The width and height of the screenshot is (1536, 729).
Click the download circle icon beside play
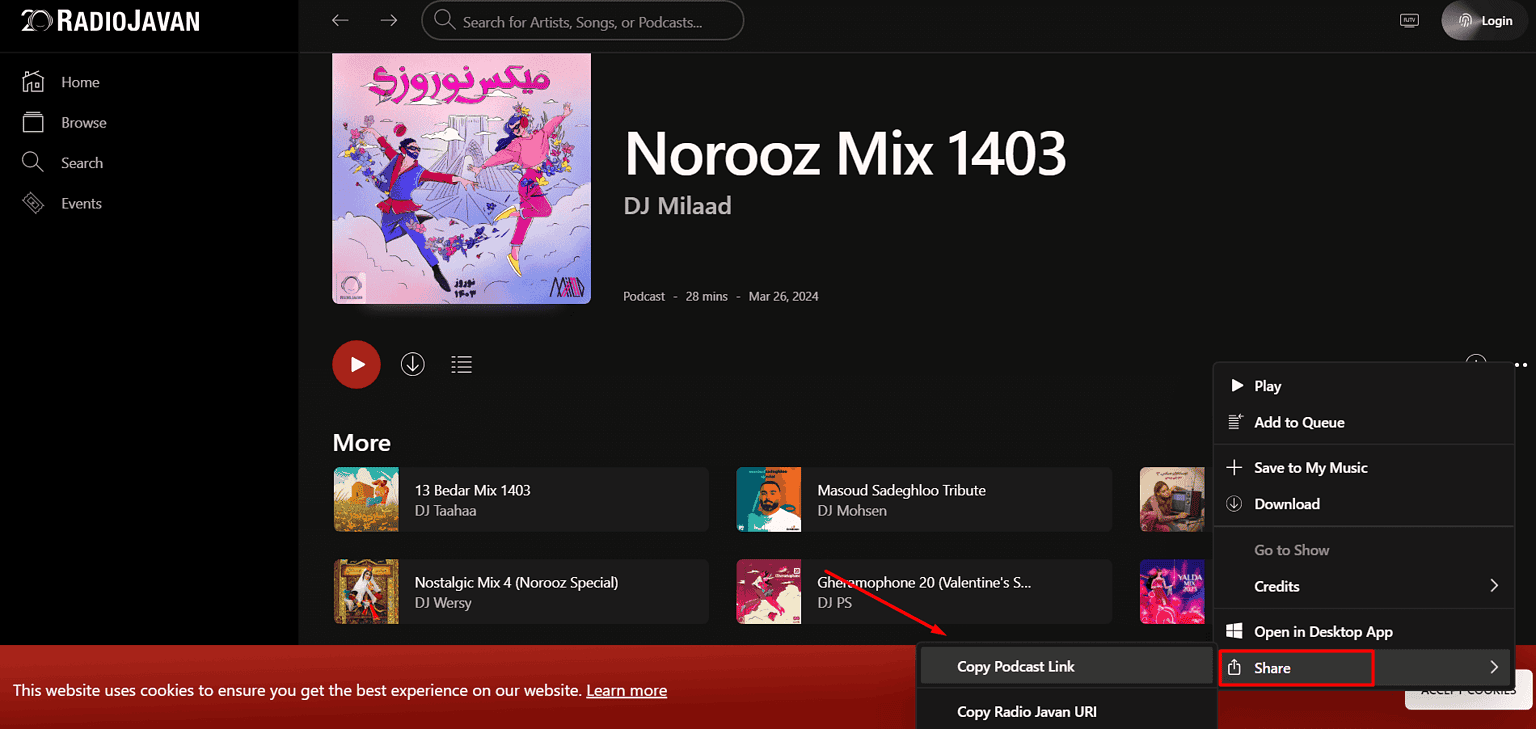coord(413,365)
